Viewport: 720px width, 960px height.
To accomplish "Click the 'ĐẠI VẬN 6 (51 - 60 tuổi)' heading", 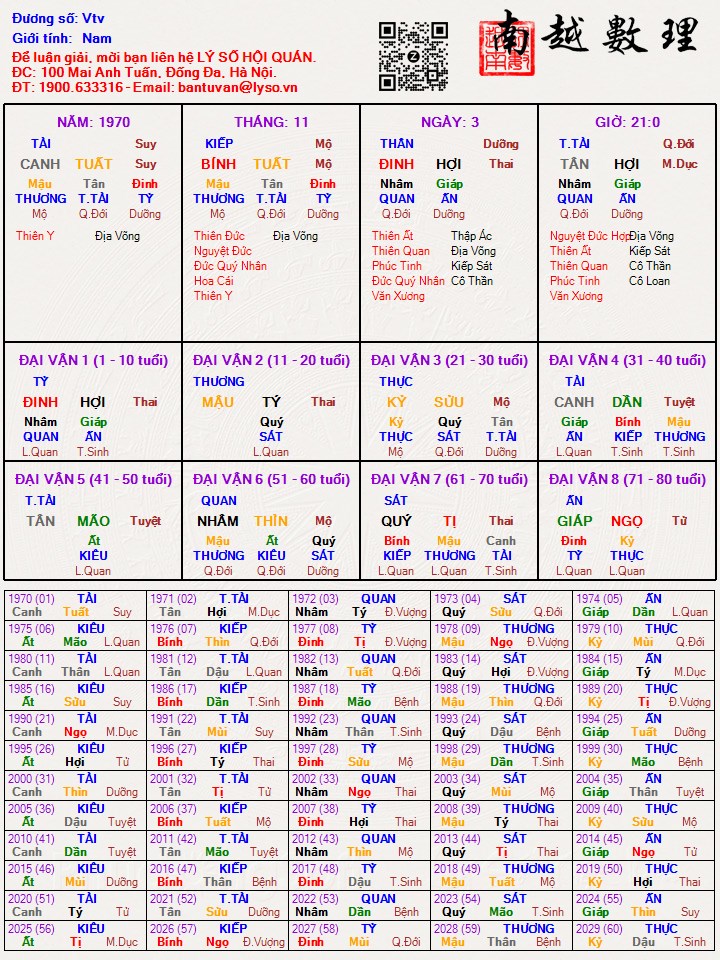I will pyautogui.click(x=271, y=479).
